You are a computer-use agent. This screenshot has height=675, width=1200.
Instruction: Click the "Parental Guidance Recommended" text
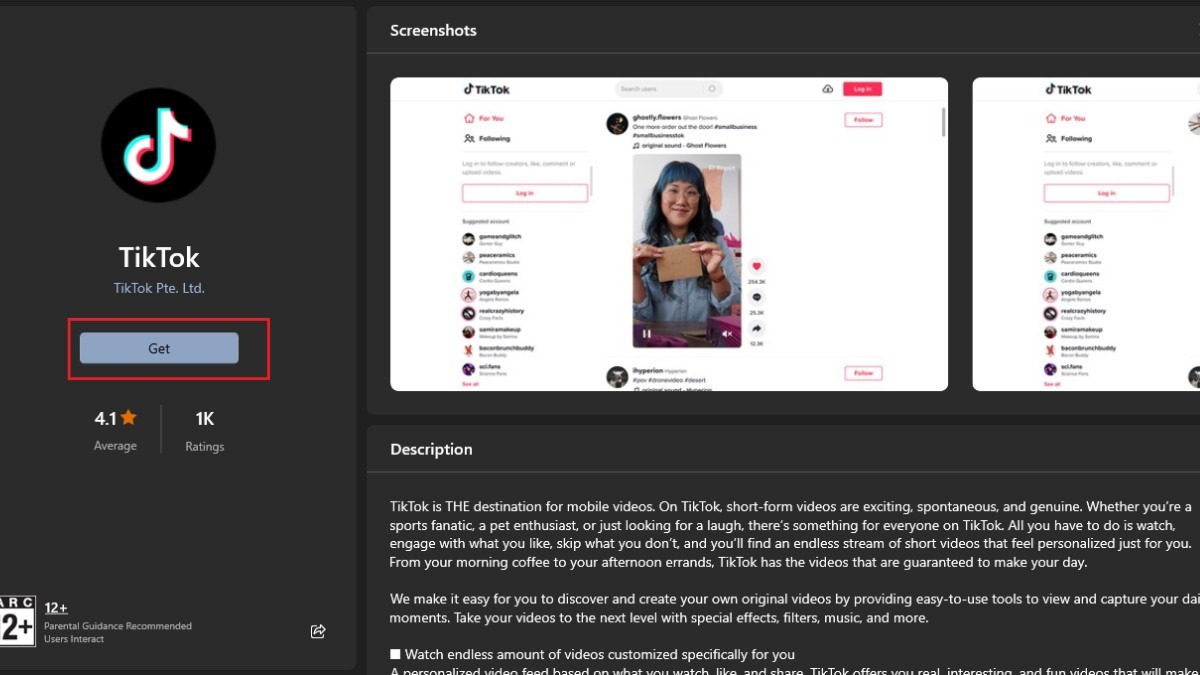point(118,626)
